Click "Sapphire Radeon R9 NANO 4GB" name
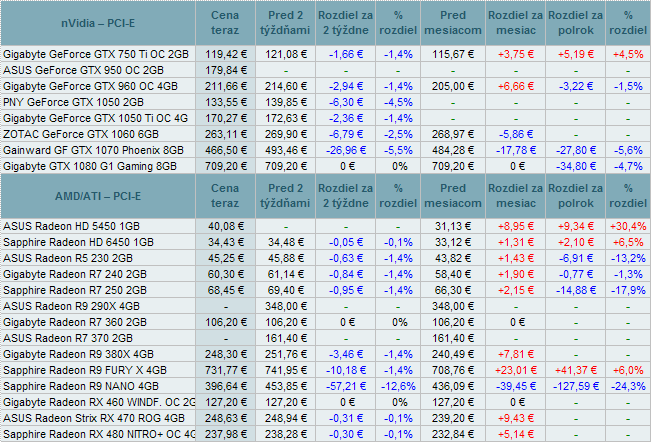 pyautogui.click(x=81, y=386)
